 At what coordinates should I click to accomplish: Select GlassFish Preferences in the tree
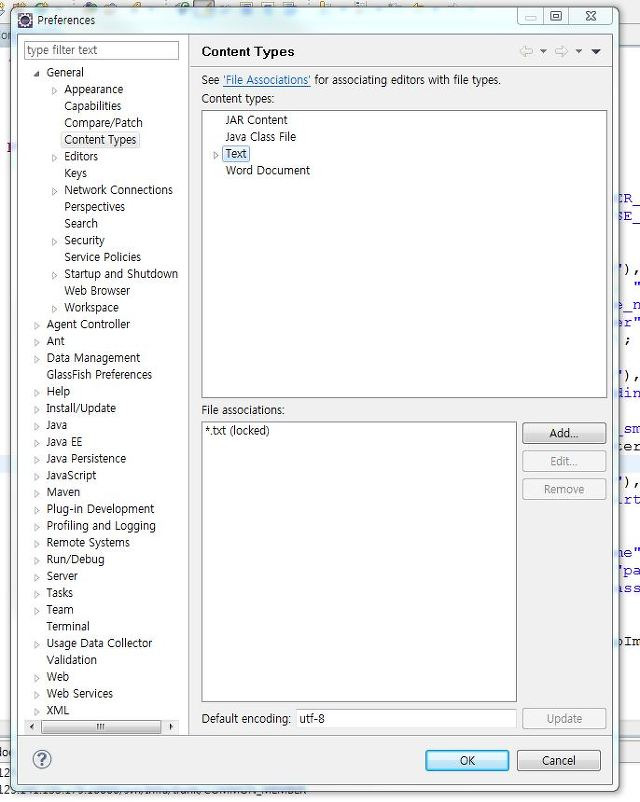coord(99,375)
